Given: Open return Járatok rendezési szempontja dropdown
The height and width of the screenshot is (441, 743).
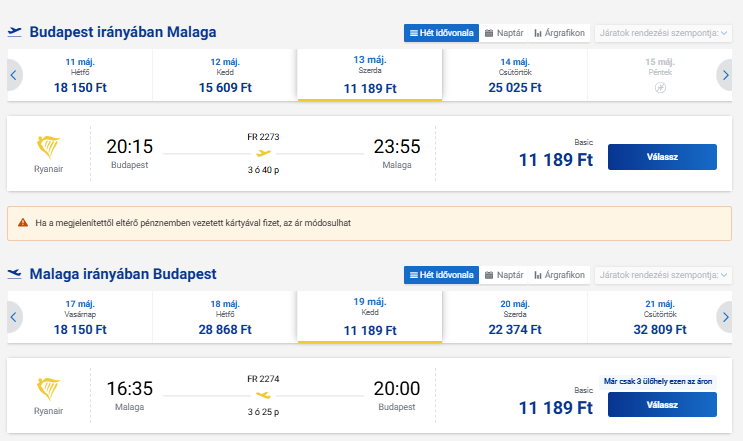Looking at the screenshot, I should (664, 275).
